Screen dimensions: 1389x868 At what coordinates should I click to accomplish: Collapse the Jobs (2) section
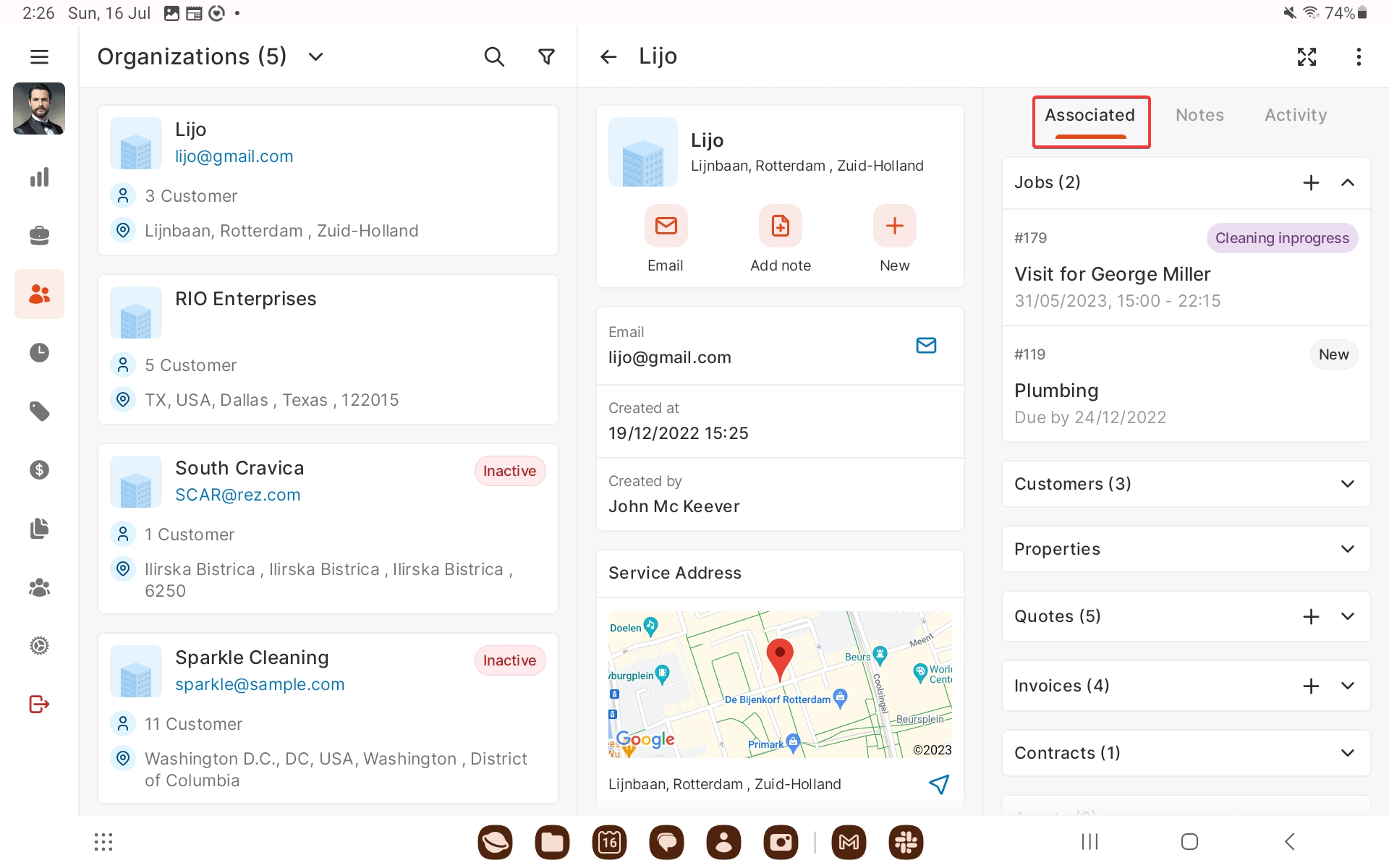[x=1347, y=182]
